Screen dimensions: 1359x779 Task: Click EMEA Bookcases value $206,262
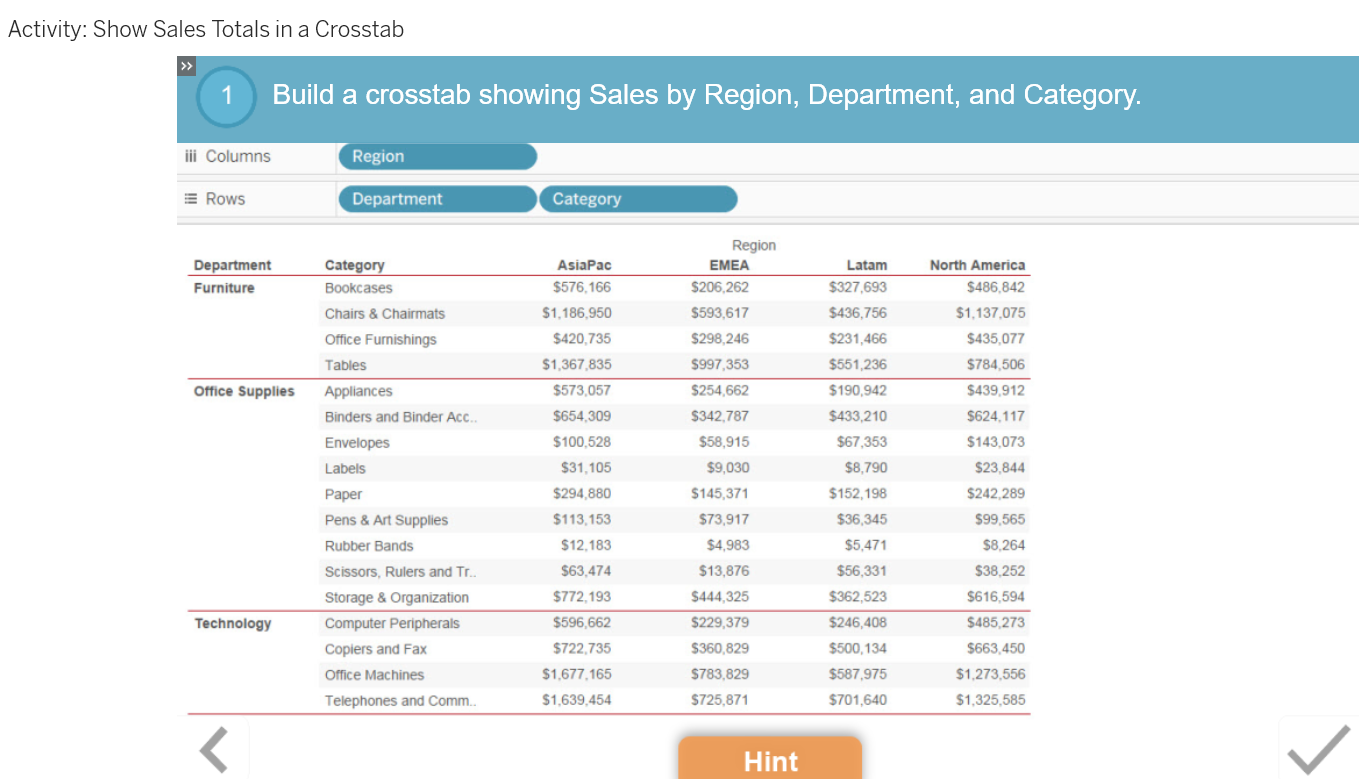tap(720, 288)
